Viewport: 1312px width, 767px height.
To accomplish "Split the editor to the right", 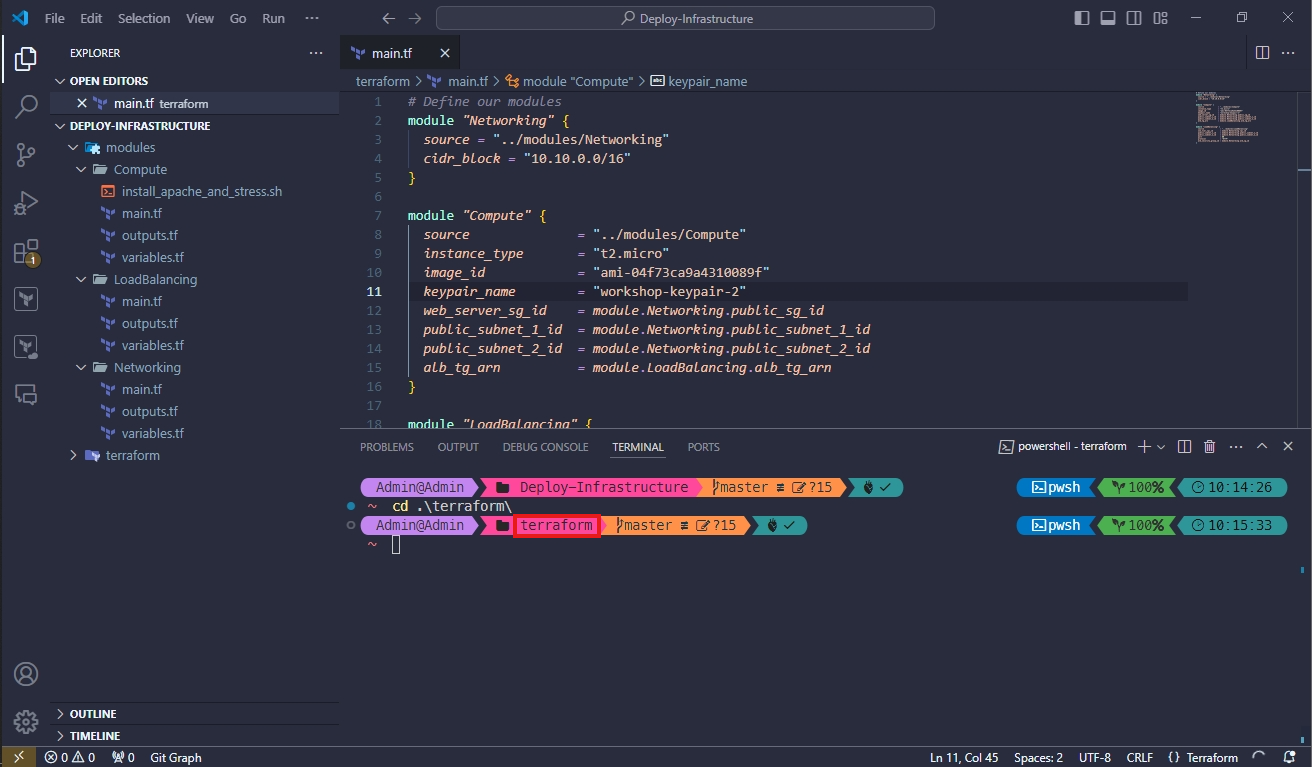I will point(1262,53).
